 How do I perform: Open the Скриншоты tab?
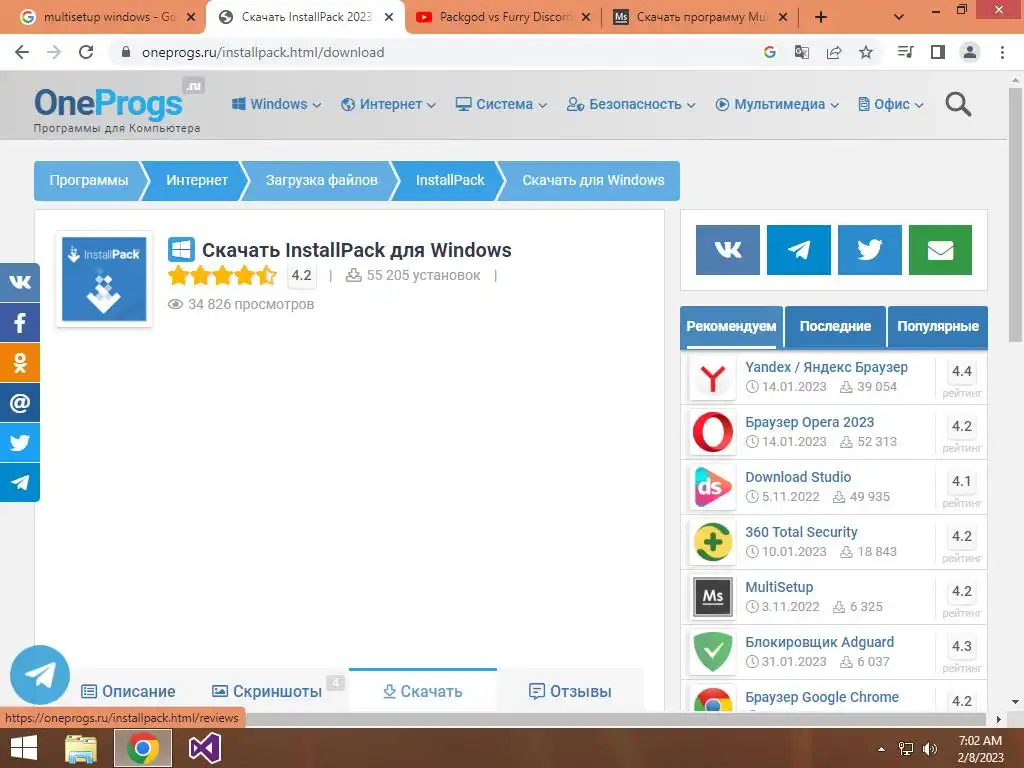click(x=267, y=691)
